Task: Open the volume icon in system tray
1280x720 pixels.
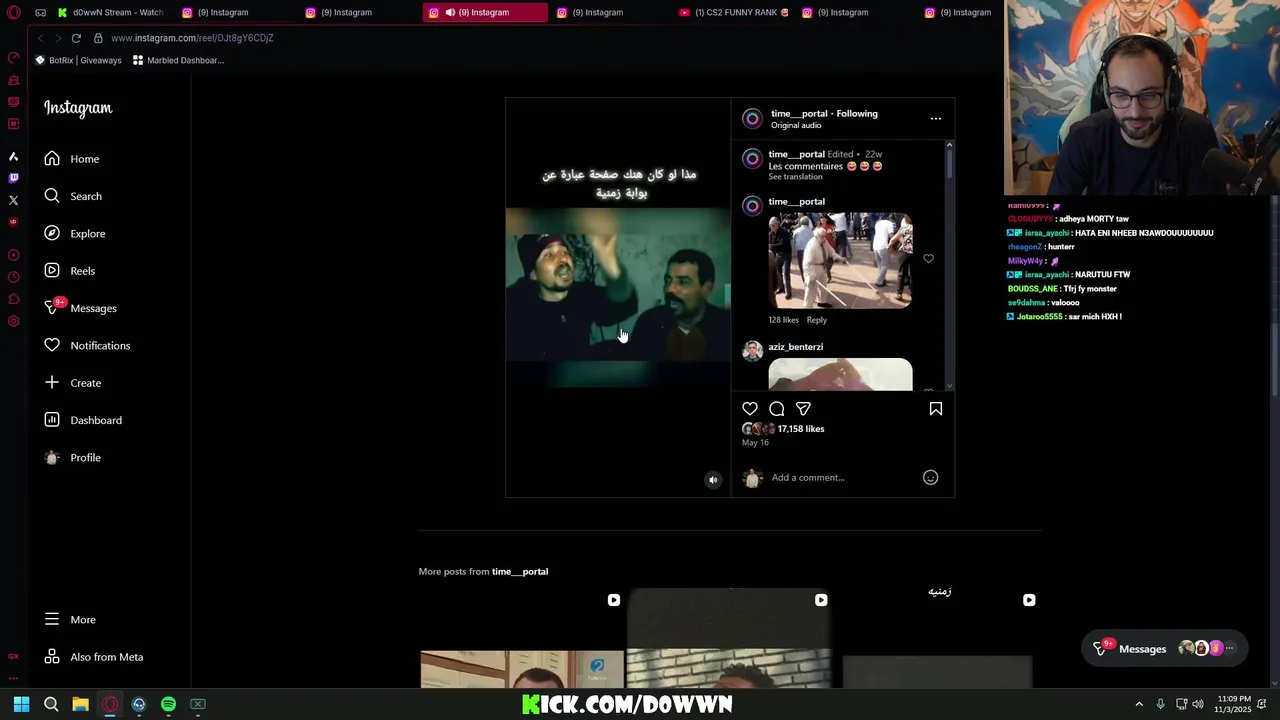Action: 1198,704
